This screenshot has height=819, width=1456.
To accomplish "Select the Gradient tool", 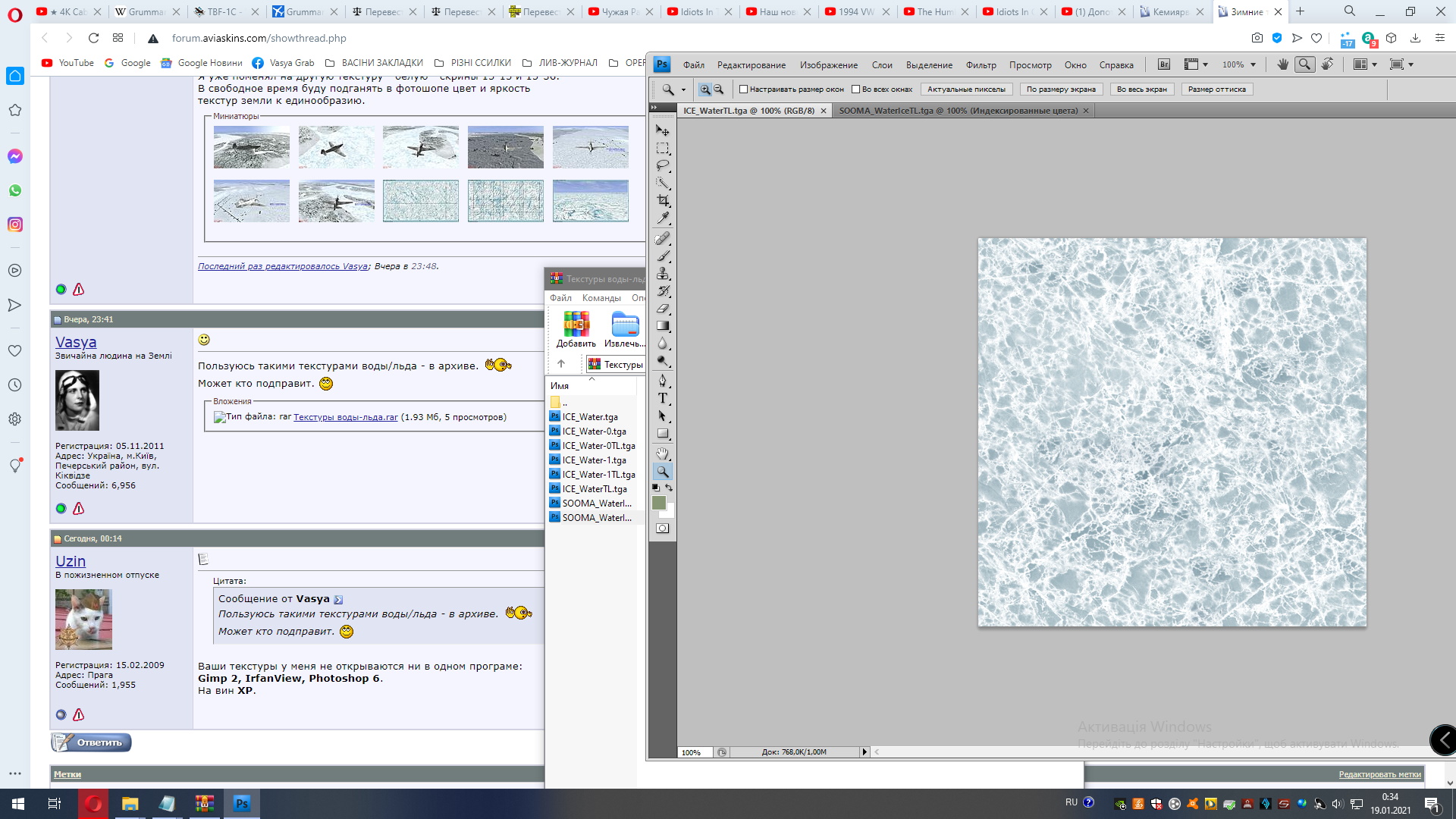I will click(x=663, y=326).
